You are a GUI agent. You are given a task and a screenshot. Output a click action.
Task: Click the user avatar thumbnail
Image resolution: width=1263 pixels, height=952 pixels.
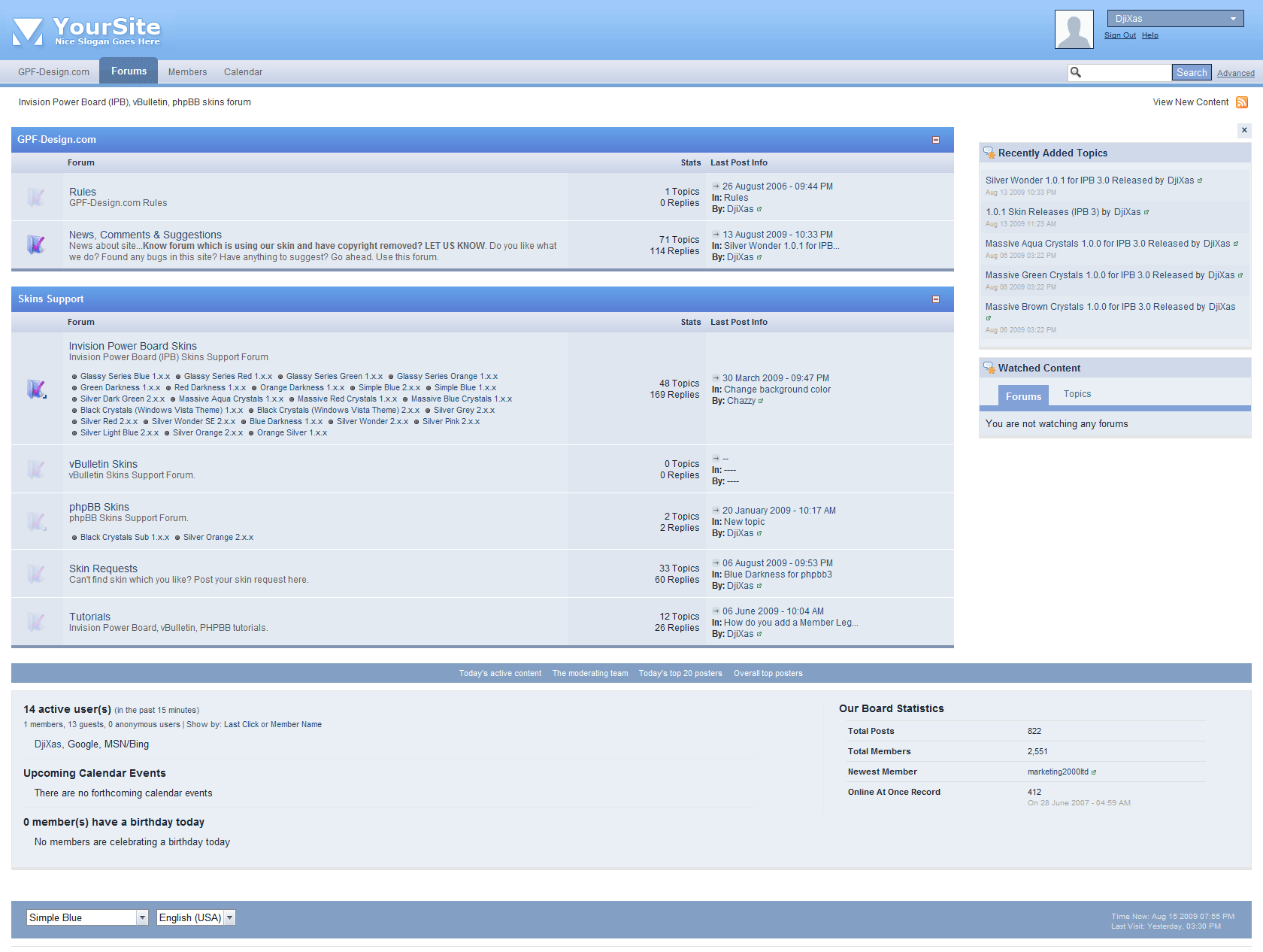coord(1074,29)
